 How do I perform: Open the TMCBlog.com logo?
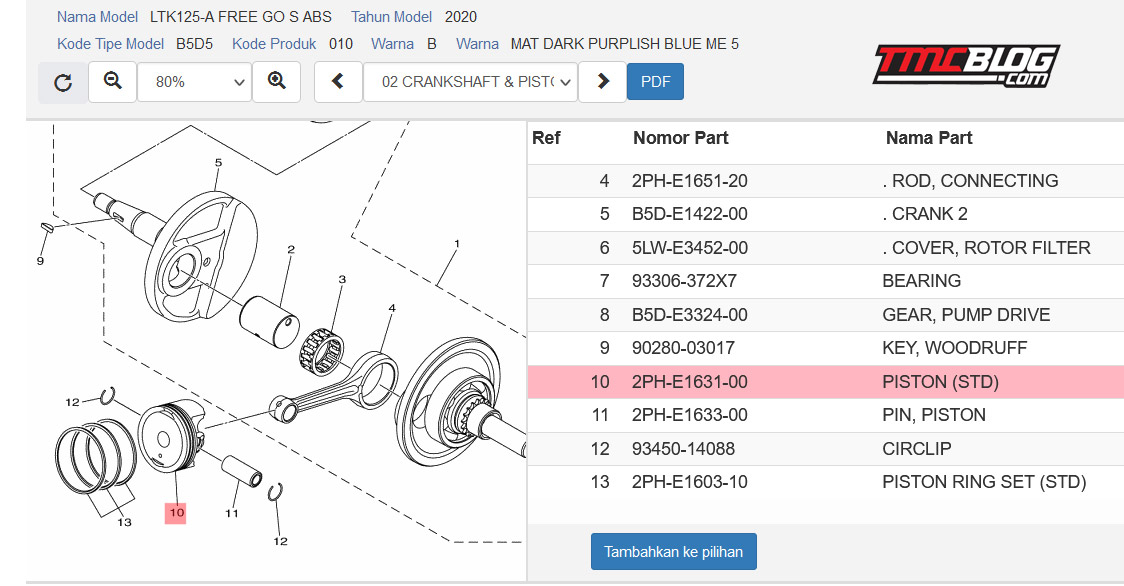pyautogui.click(x=966, y=65)
